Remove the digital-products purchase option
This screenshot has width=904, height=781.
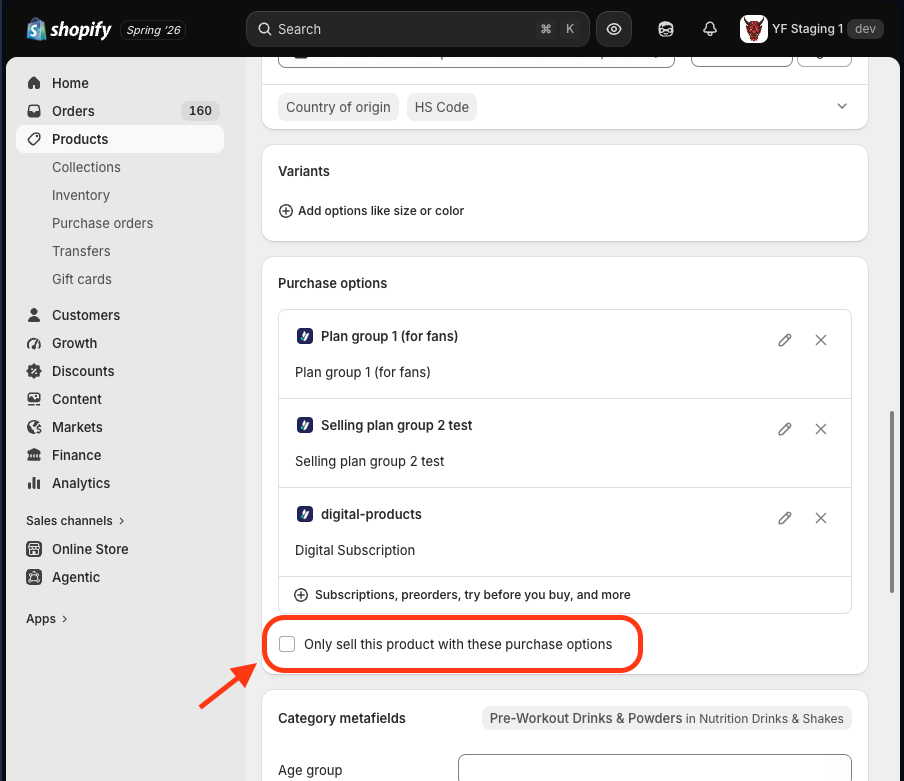click(x=821, y=518)
